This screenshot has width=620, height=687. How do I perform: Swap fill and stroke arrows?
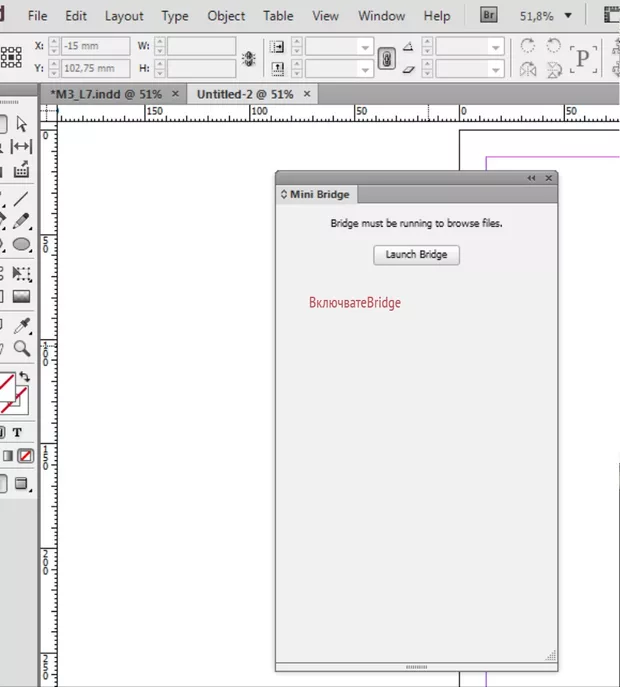(24, 378)
